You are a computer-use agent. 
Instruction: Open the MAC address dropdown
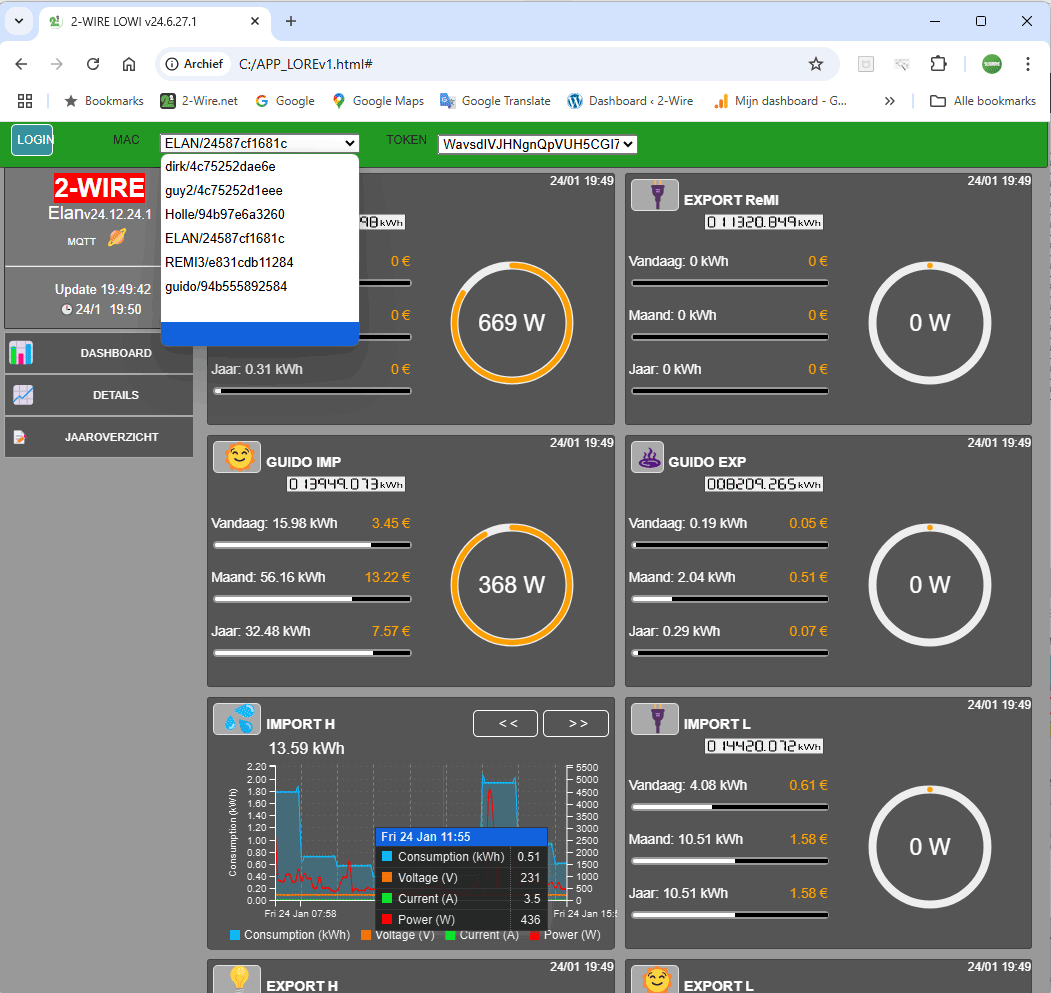tap(259, 143)
